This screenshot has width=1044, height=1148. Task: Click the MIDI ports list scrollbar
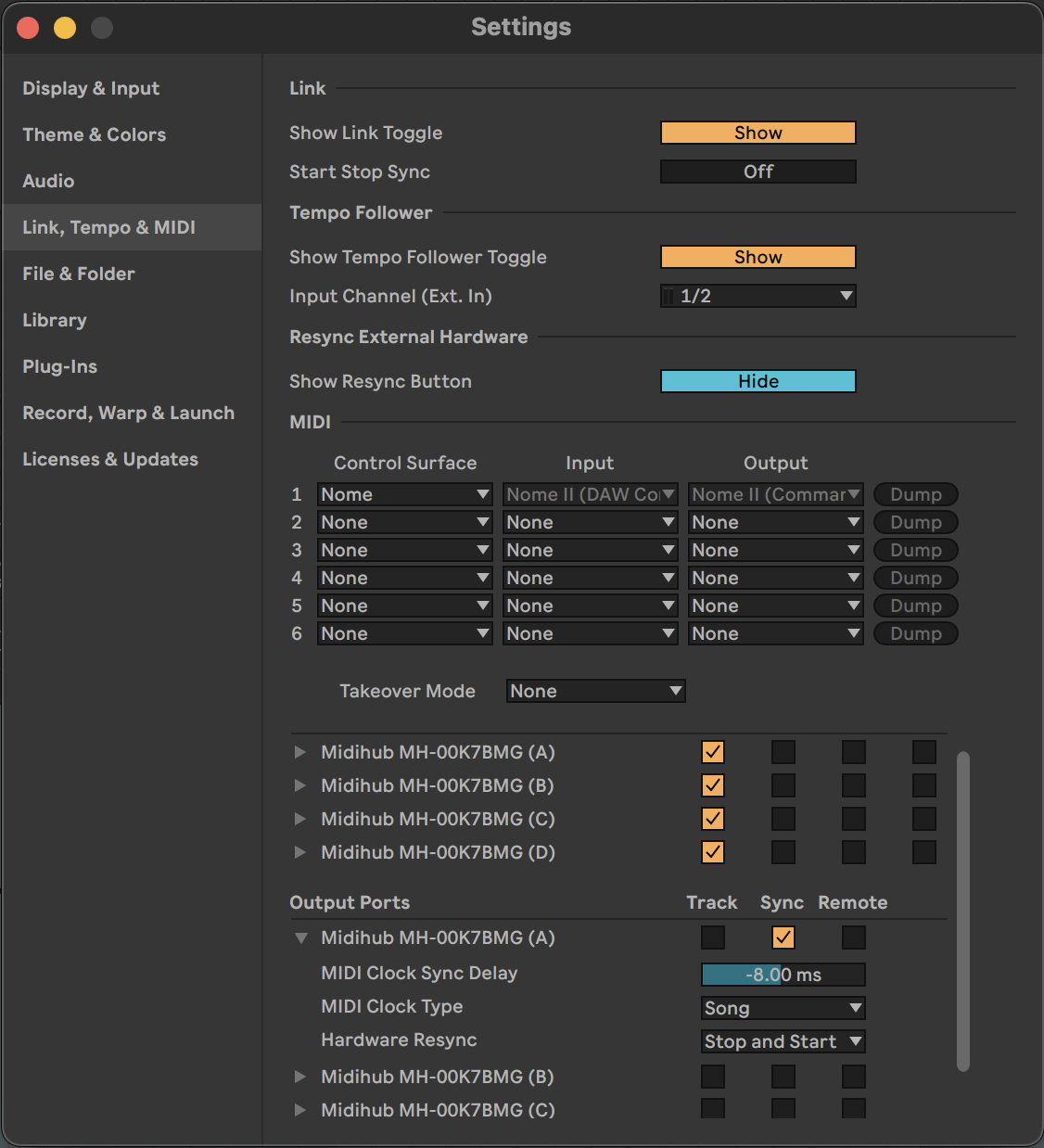(x=962, y=909)
